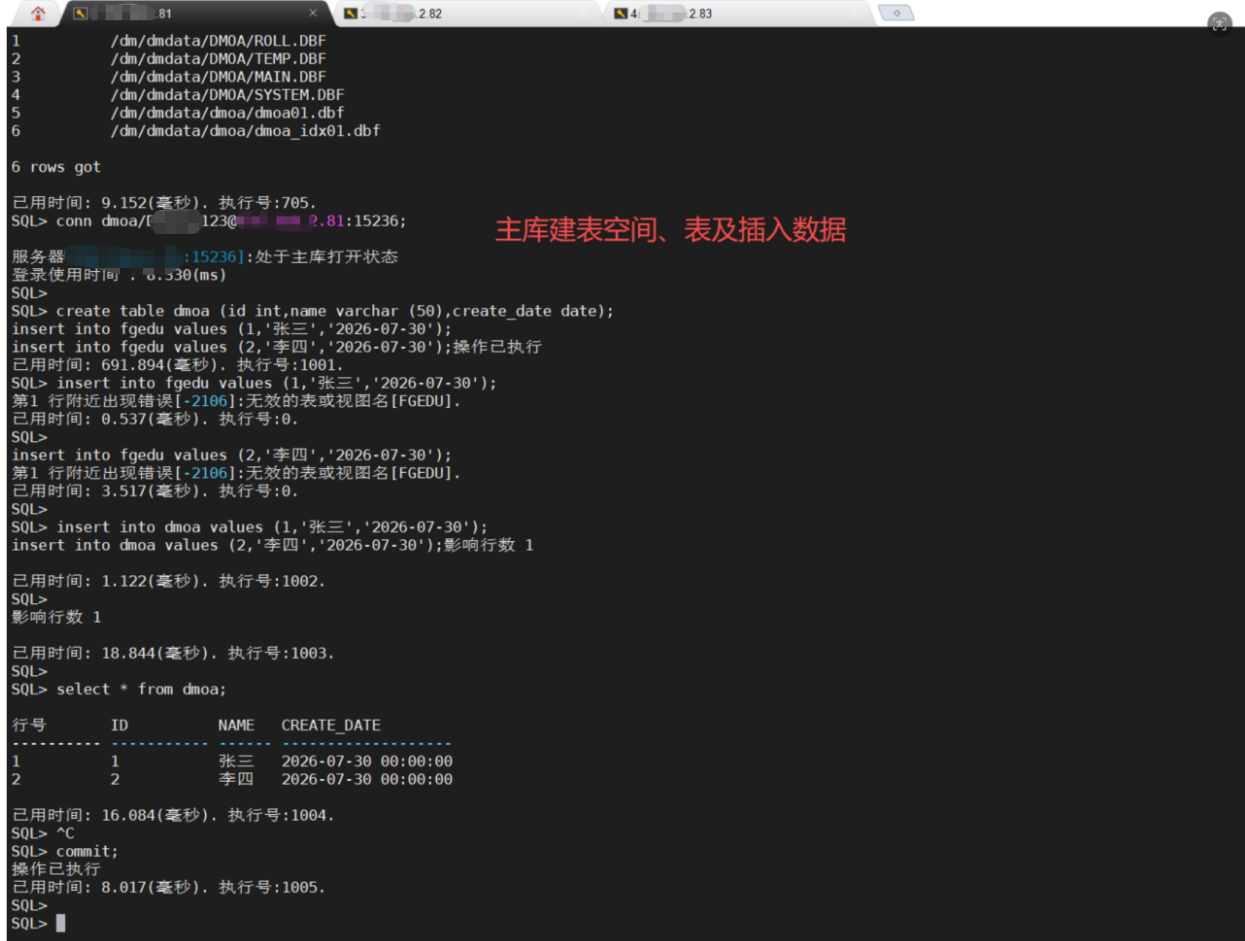The height and width of the screenshot is (941, 1245).
Task: Close the session tab ending .81
Action: (313, 13)
